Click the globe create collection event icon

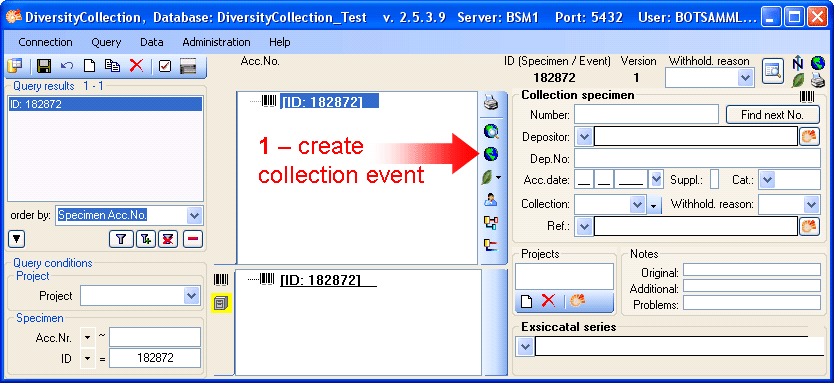[491, 154]
